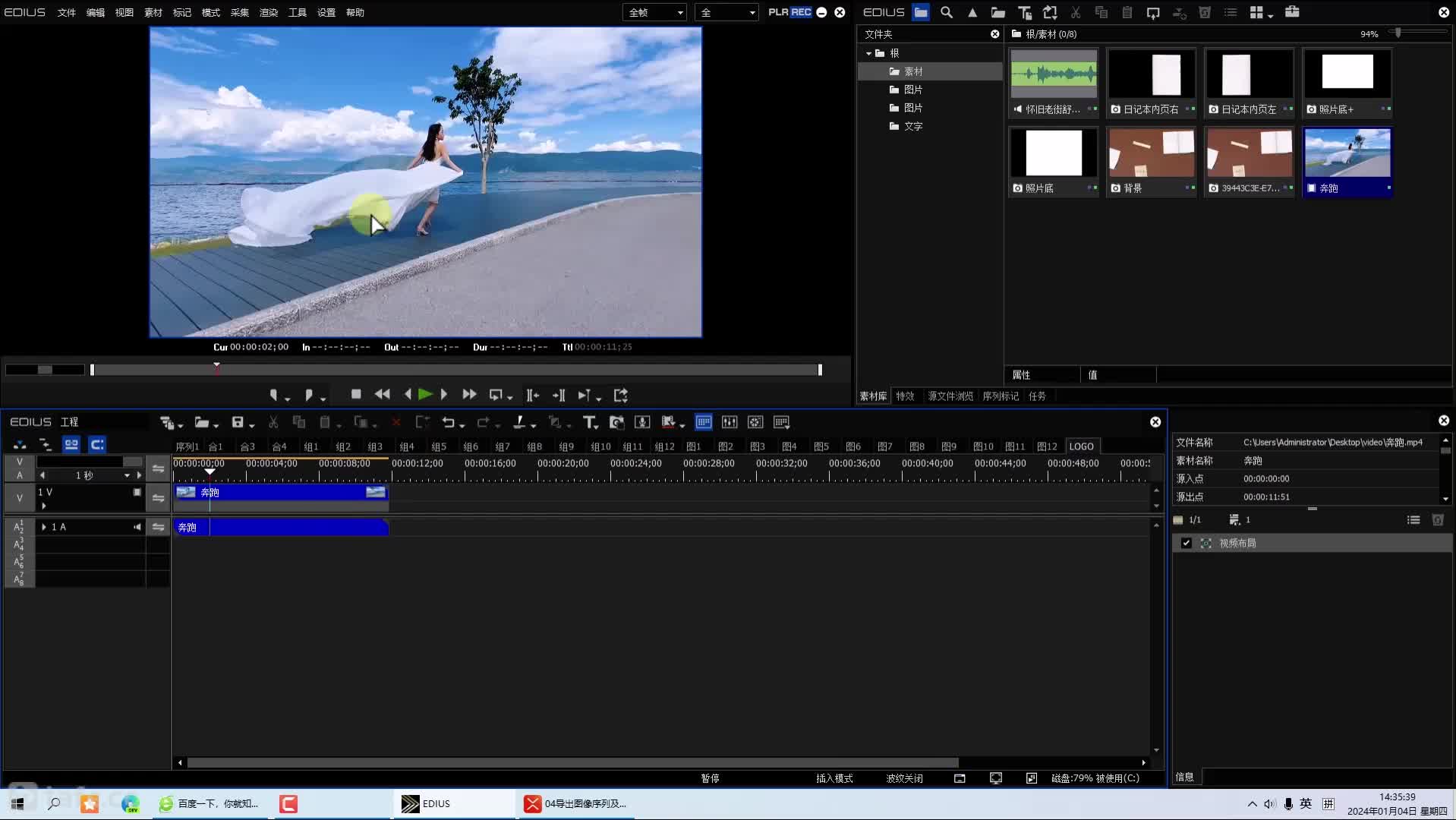The width and height of the screenshot is (1456, 820).
Task: Save project using the floppy disk icon
Action: point(238,422)
